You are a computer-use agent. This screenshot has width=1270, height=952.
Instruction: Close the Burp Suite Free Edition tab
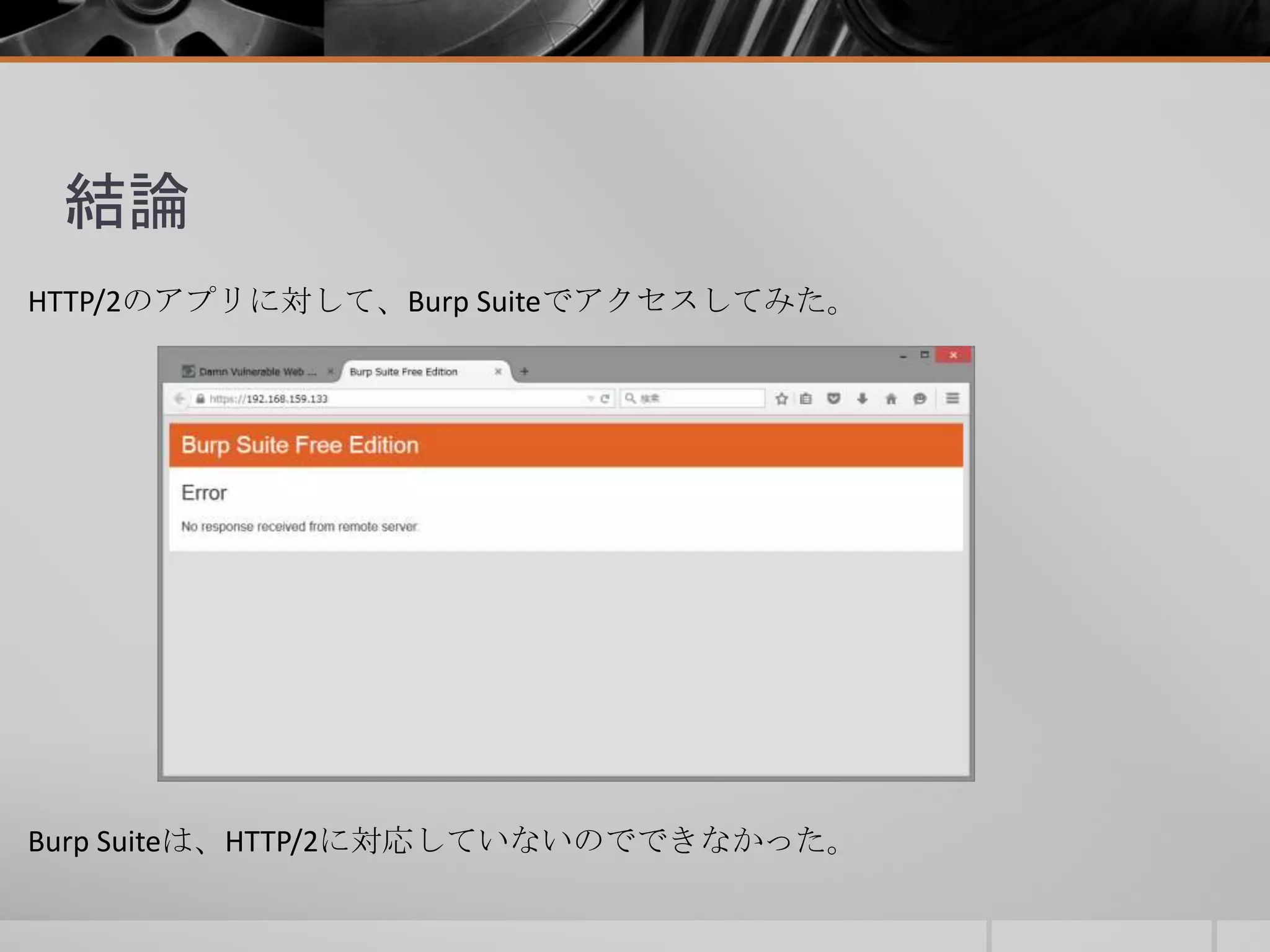pos(498,372)
